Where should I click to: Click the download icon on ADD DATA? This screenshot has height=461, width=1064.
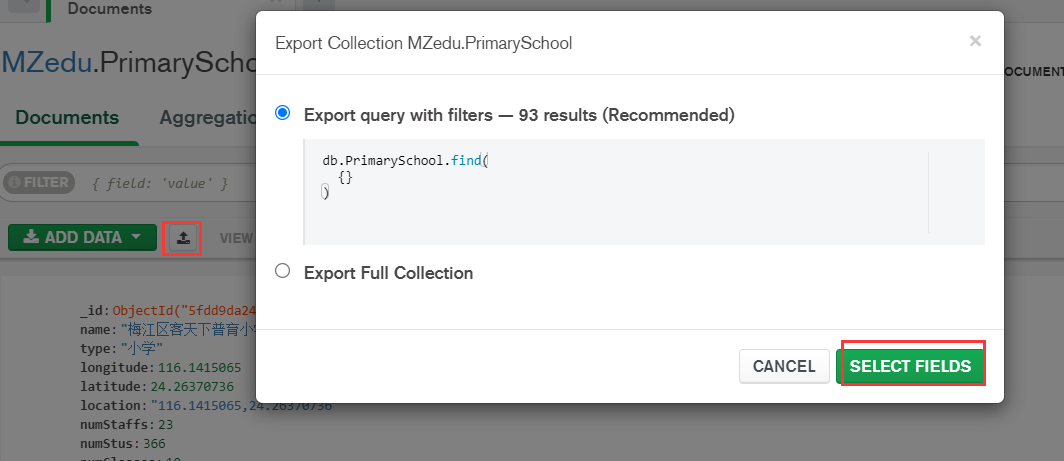coord(31,238)
